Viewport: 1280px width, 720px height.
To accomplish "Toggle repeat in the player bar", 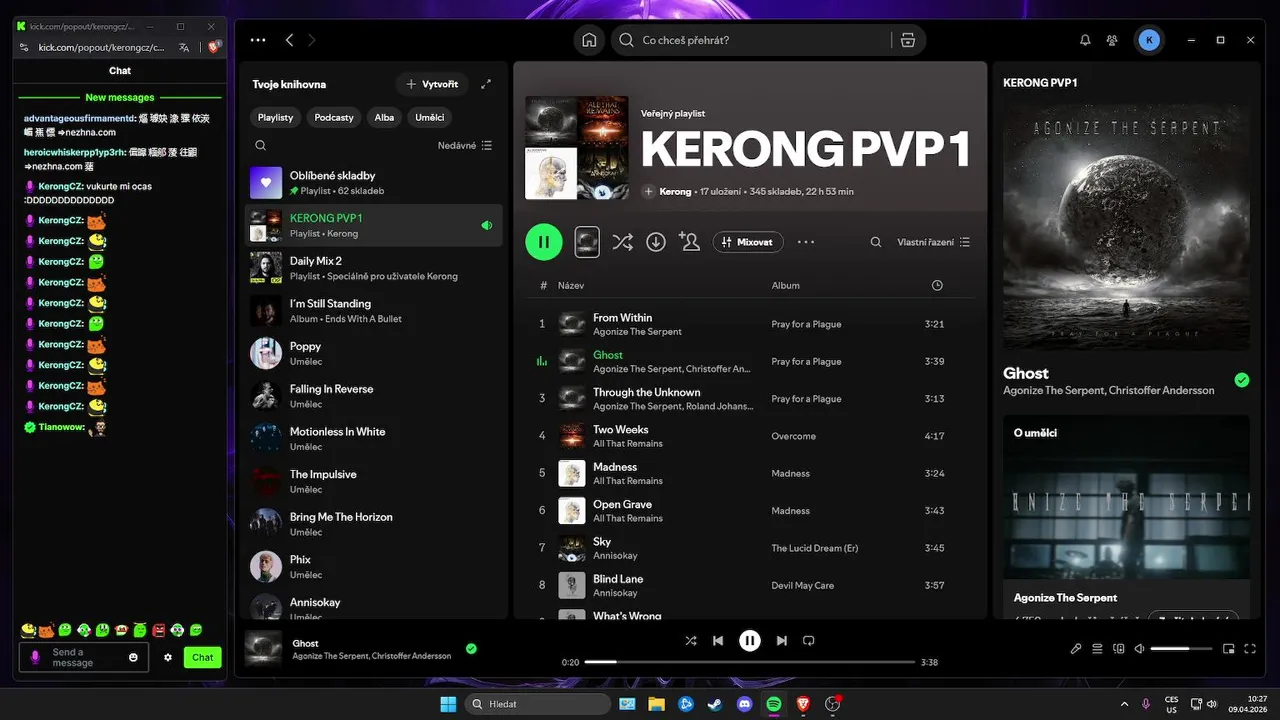I will pos(809,640).
